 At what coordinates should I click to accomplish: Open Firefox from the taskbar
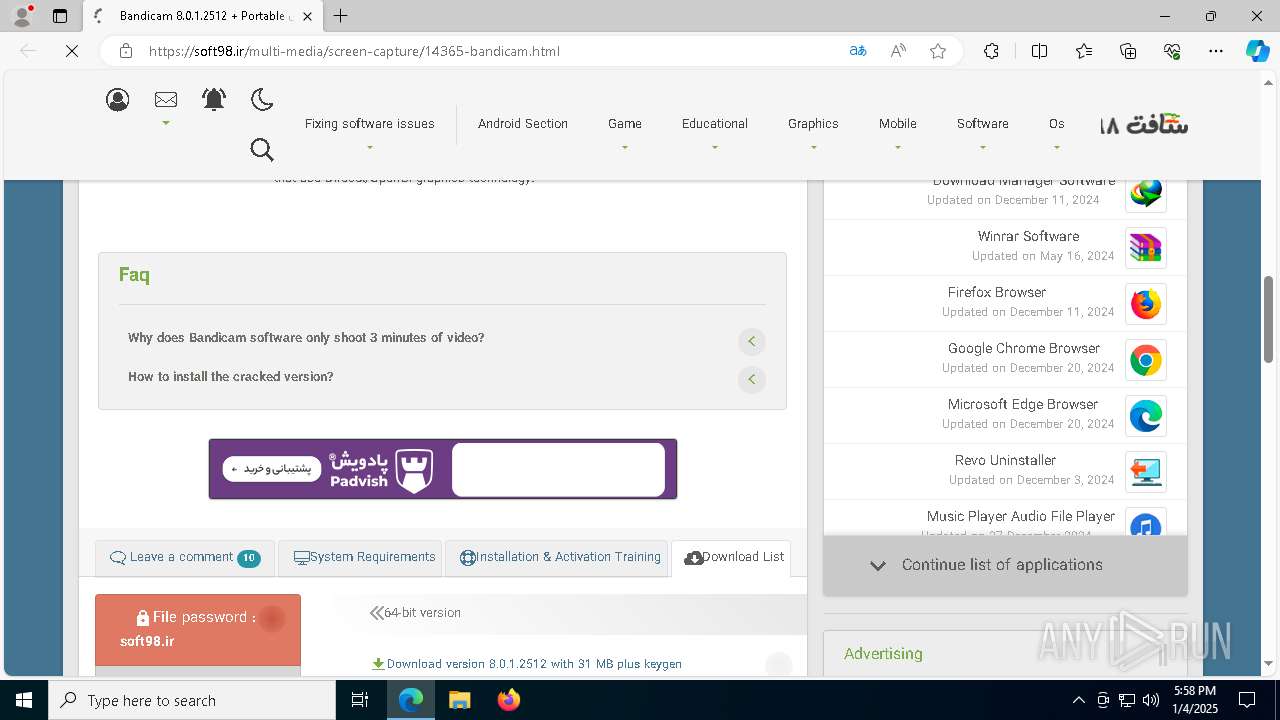click(x=509, y=700)
